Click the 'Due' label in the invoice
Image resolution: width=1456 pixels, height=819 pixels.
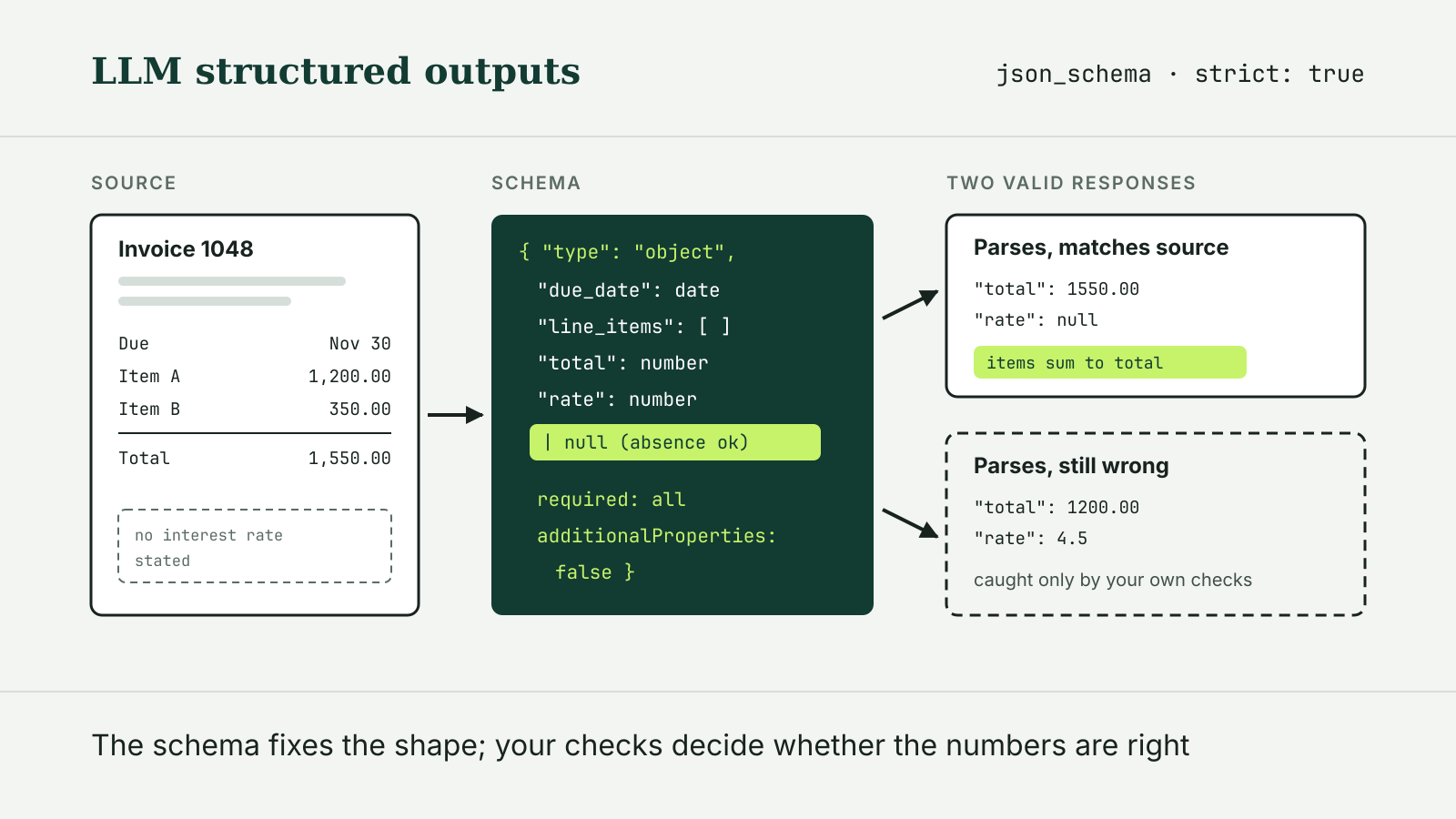(134, 344)
